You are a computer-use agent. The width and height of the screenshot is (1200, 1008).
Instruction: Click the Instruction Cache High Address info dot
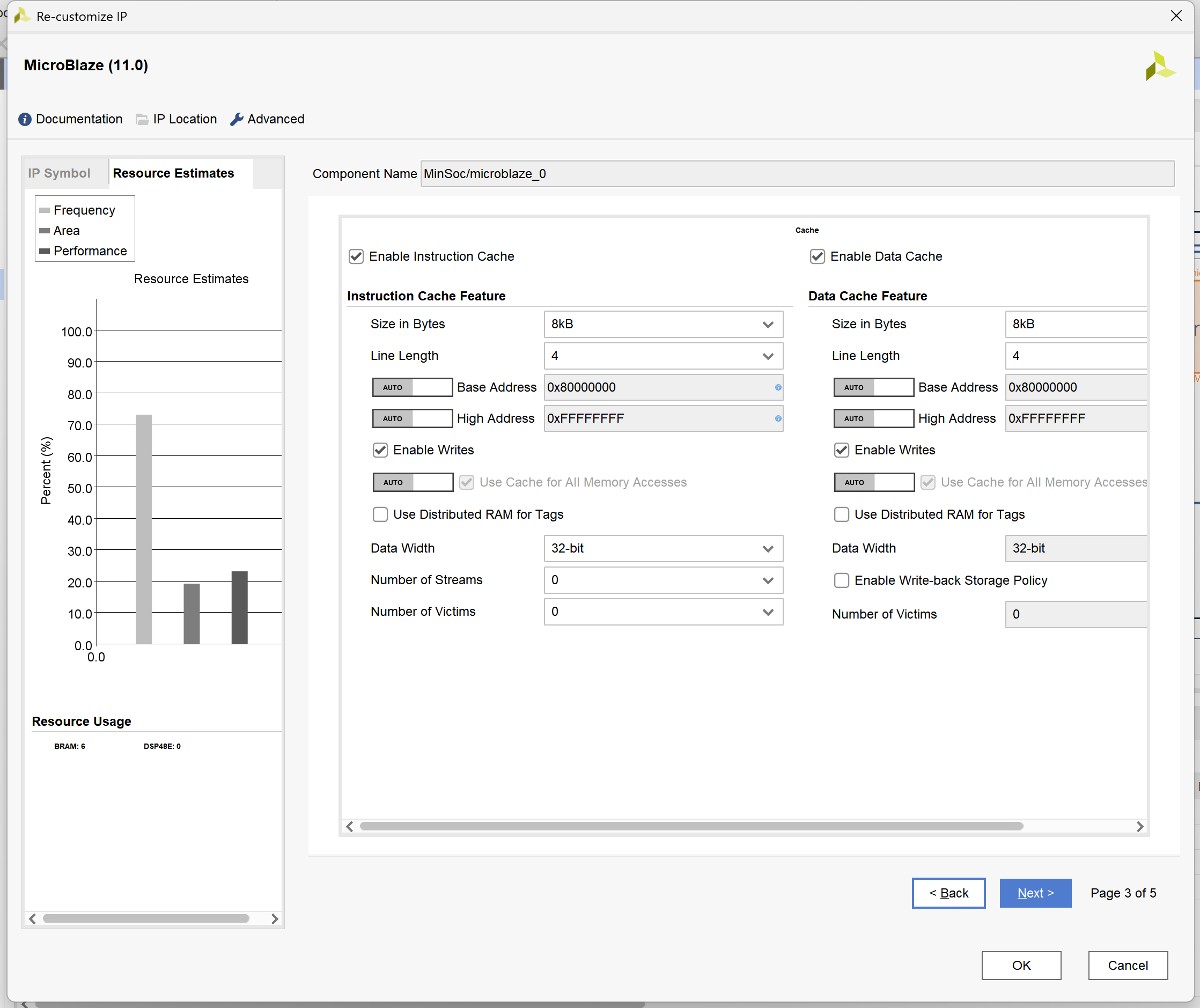[778, 418]
